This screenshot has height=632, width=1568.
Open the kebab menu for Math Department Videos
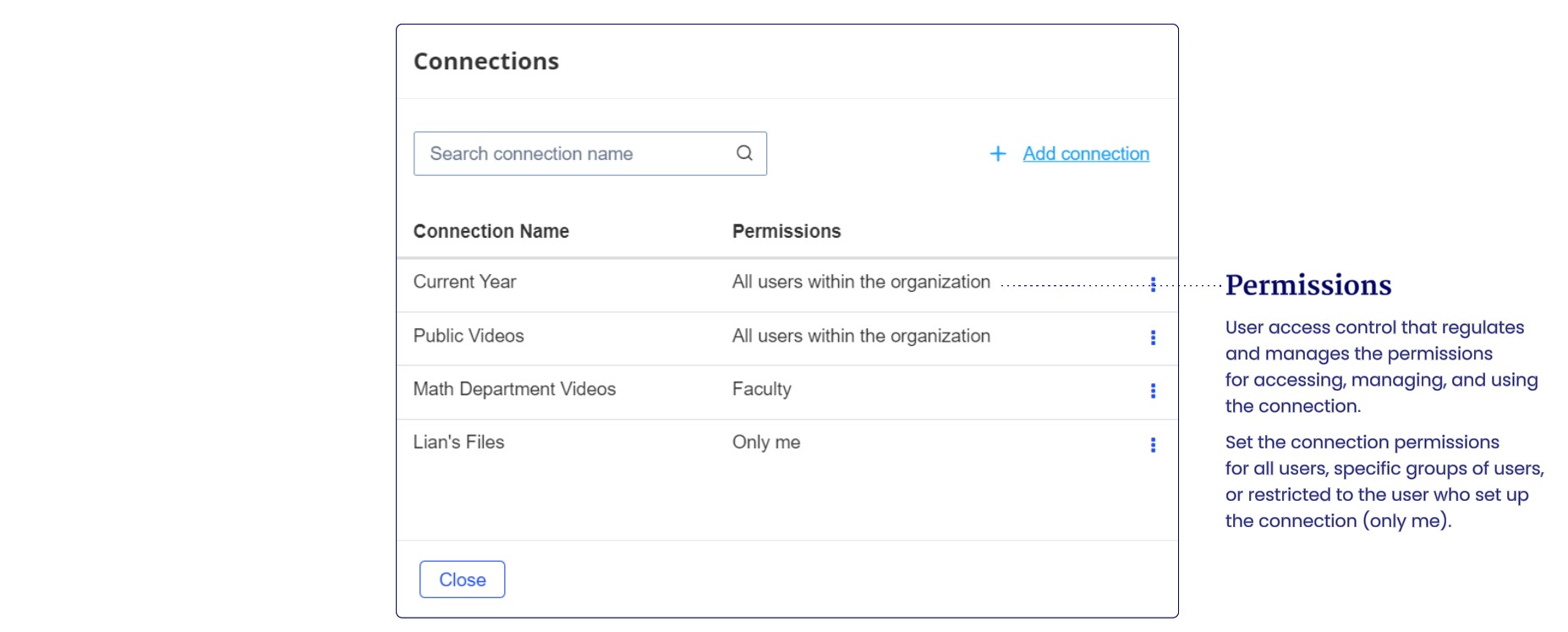click(1153, 391)
